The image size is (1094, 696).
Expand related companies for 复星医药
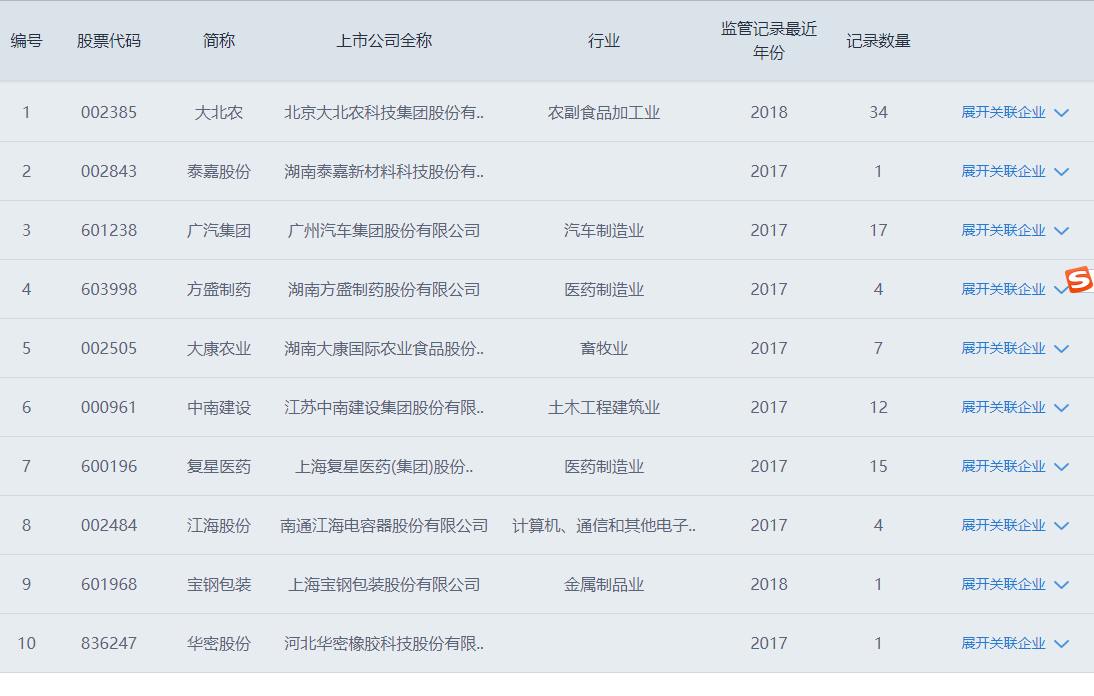pos(1014,467)
